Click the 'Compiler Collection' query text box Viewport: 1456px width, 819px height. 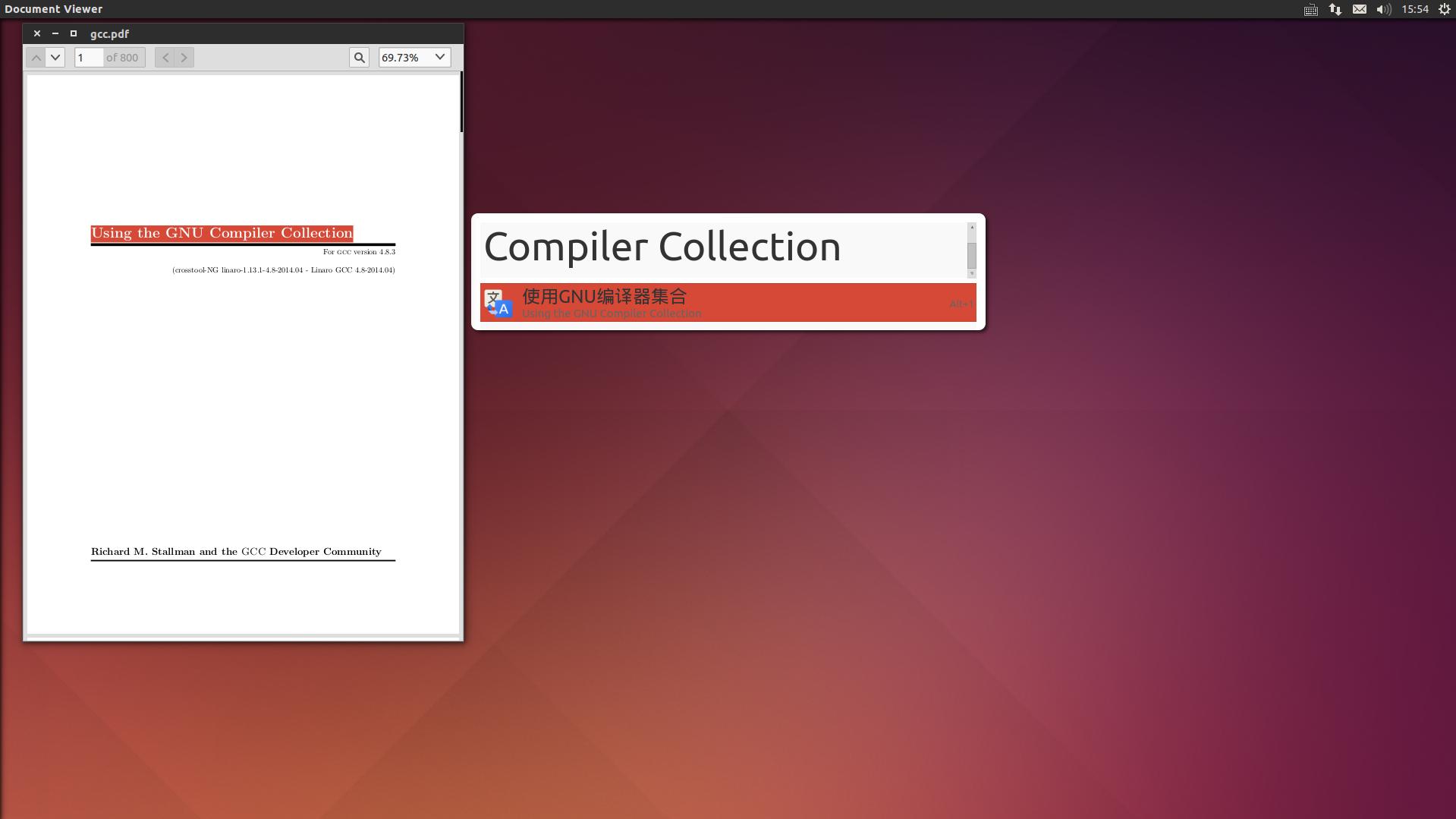(x=723, y=250)
